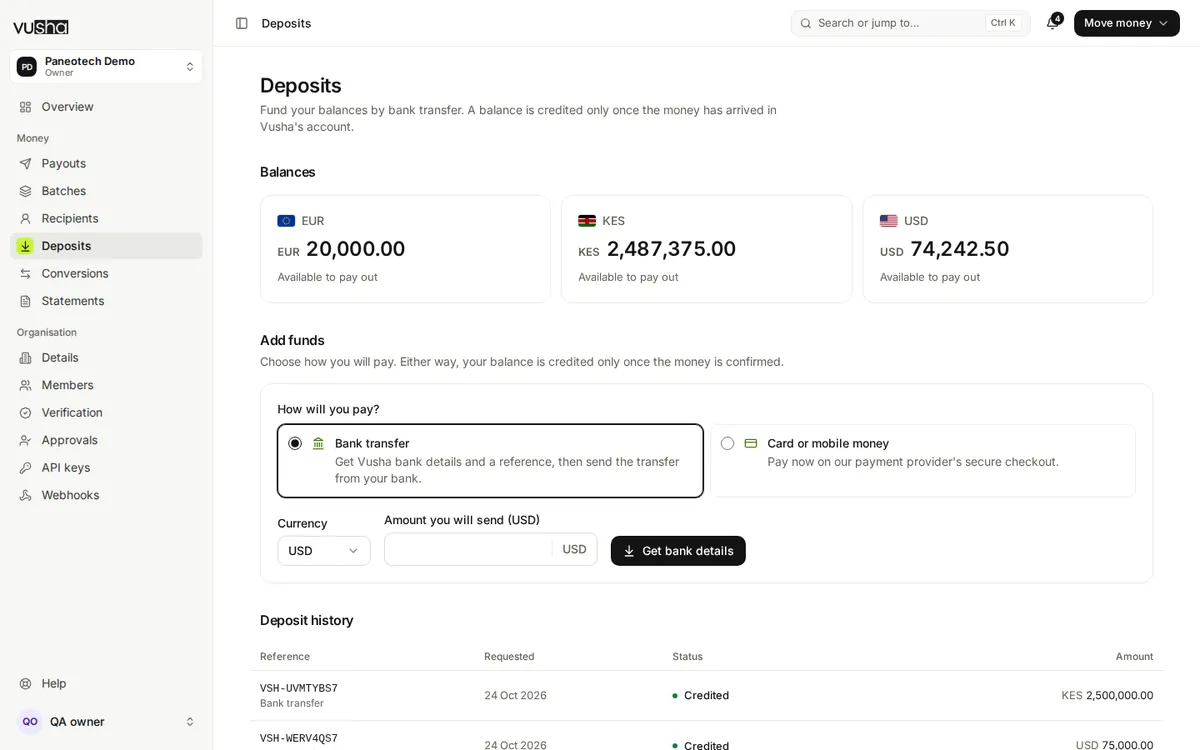Click the green card payment icon
The height and width of the screenshot is (750, 1200).
(750, 443)
